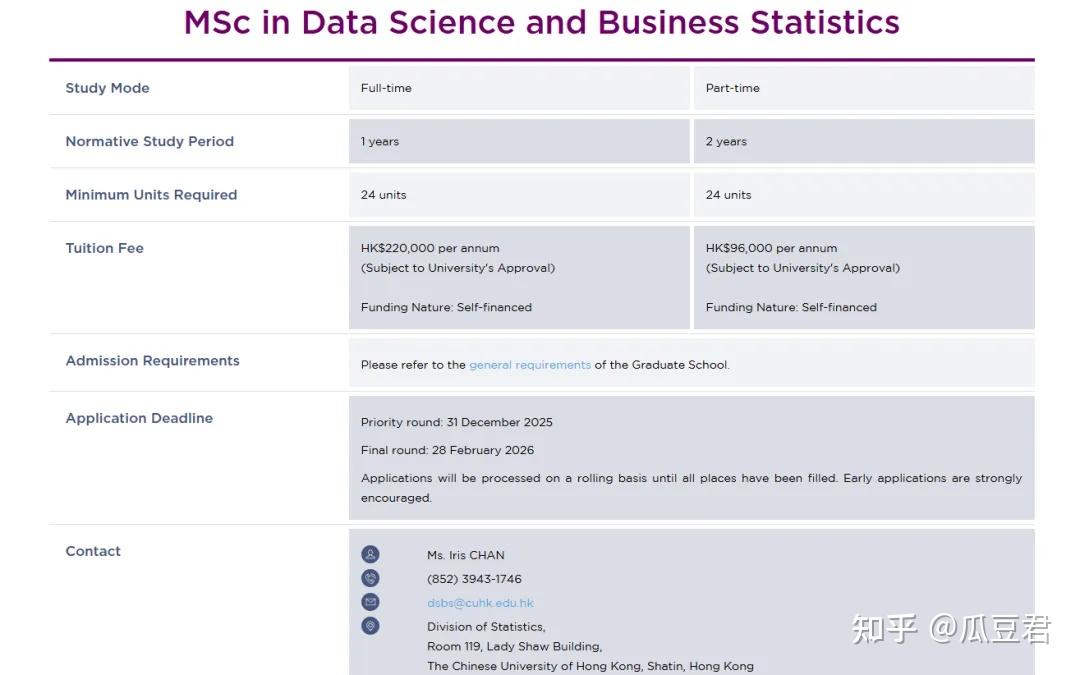Click the location pin icon

pos(371,626)
